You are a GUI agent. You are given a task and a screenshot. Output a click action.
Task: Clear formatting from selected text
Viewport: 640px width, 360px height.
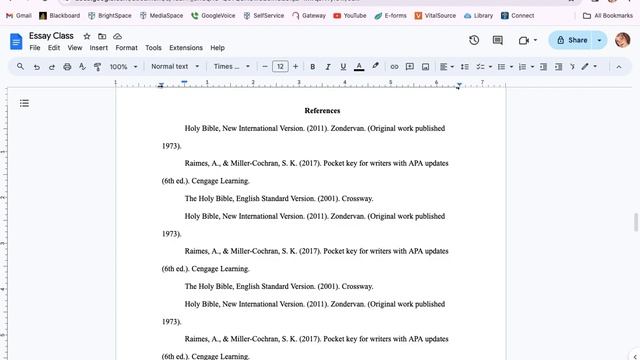(573, 67)
